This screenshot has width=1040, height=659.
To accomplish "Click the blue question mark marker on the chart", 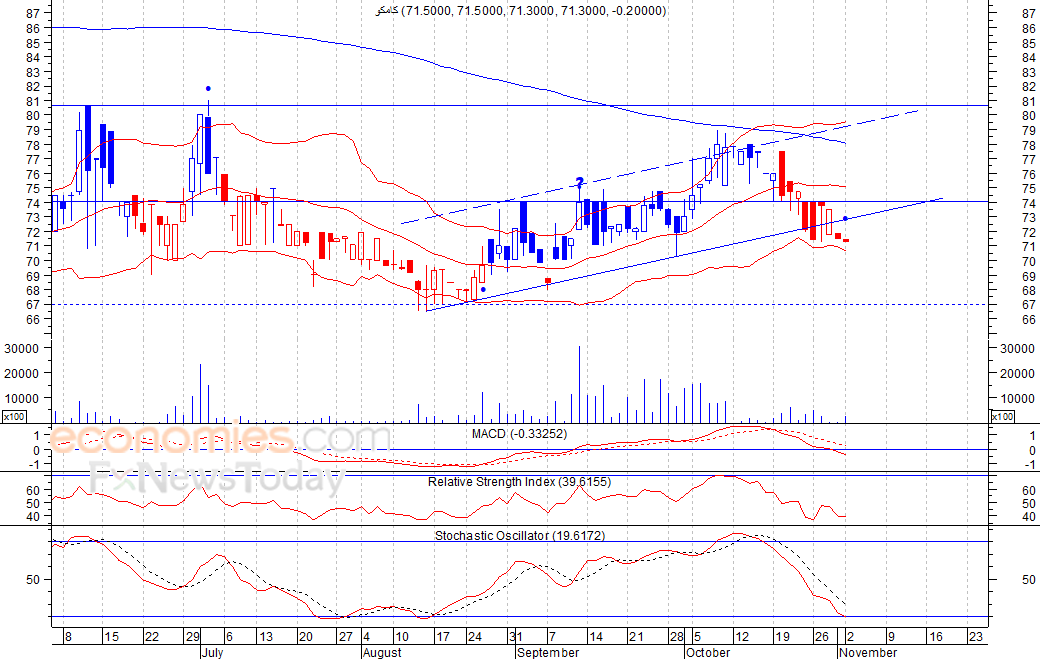I will pyautogui.click(x=580, y=182).
